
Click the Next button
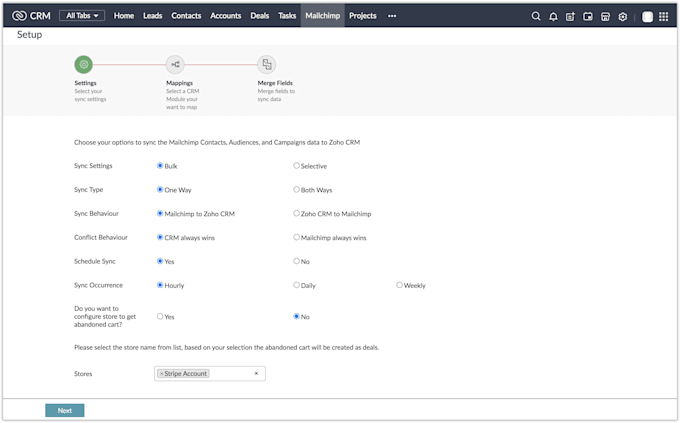pos(65,410)
